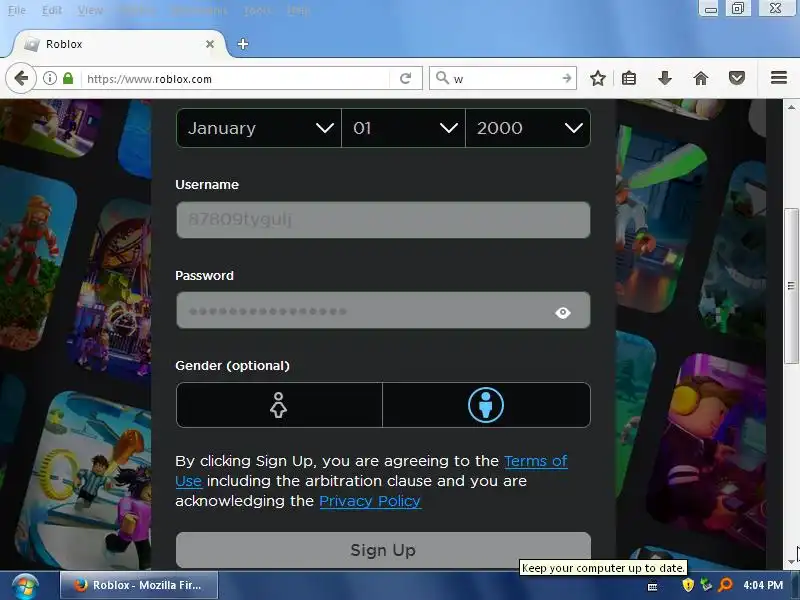Image resolution: width=800 pixels, height=600 pixels.
Task: Click the Gender (optional) label
Action: [x=232, y=366]
